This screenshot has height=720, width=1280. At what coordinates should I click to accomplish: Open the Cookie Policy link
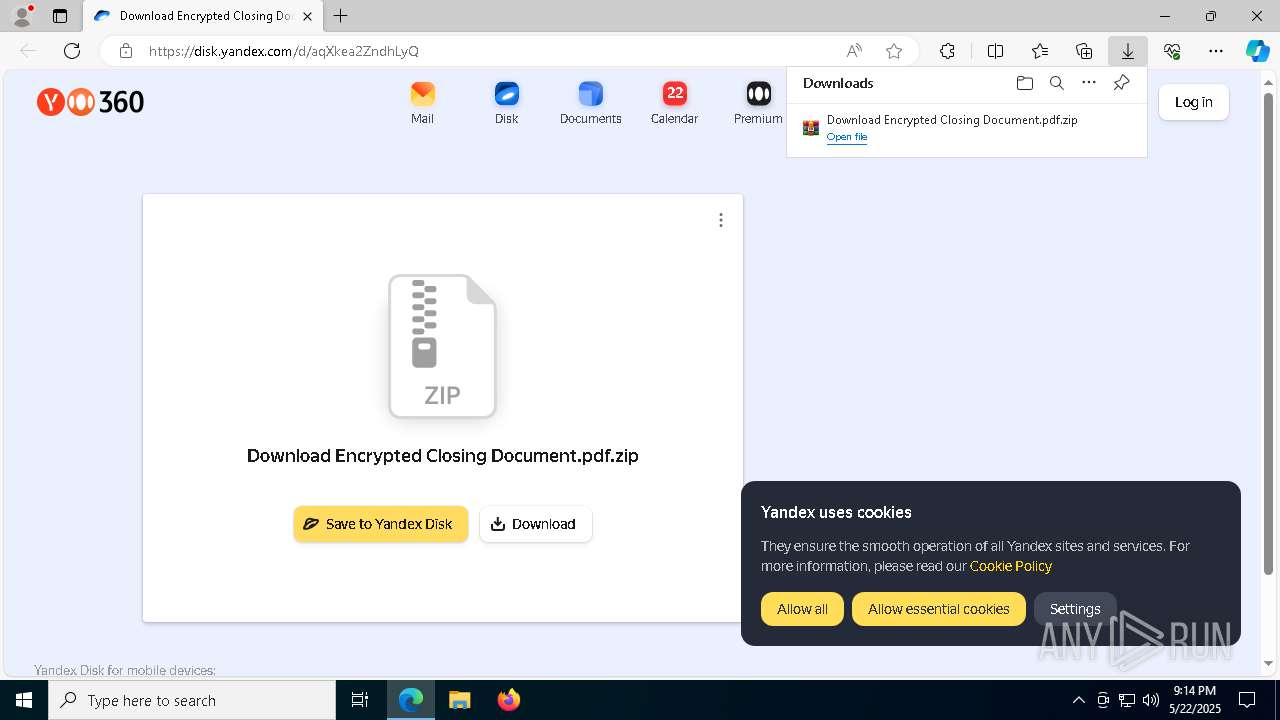click(x=1010, y=566)
